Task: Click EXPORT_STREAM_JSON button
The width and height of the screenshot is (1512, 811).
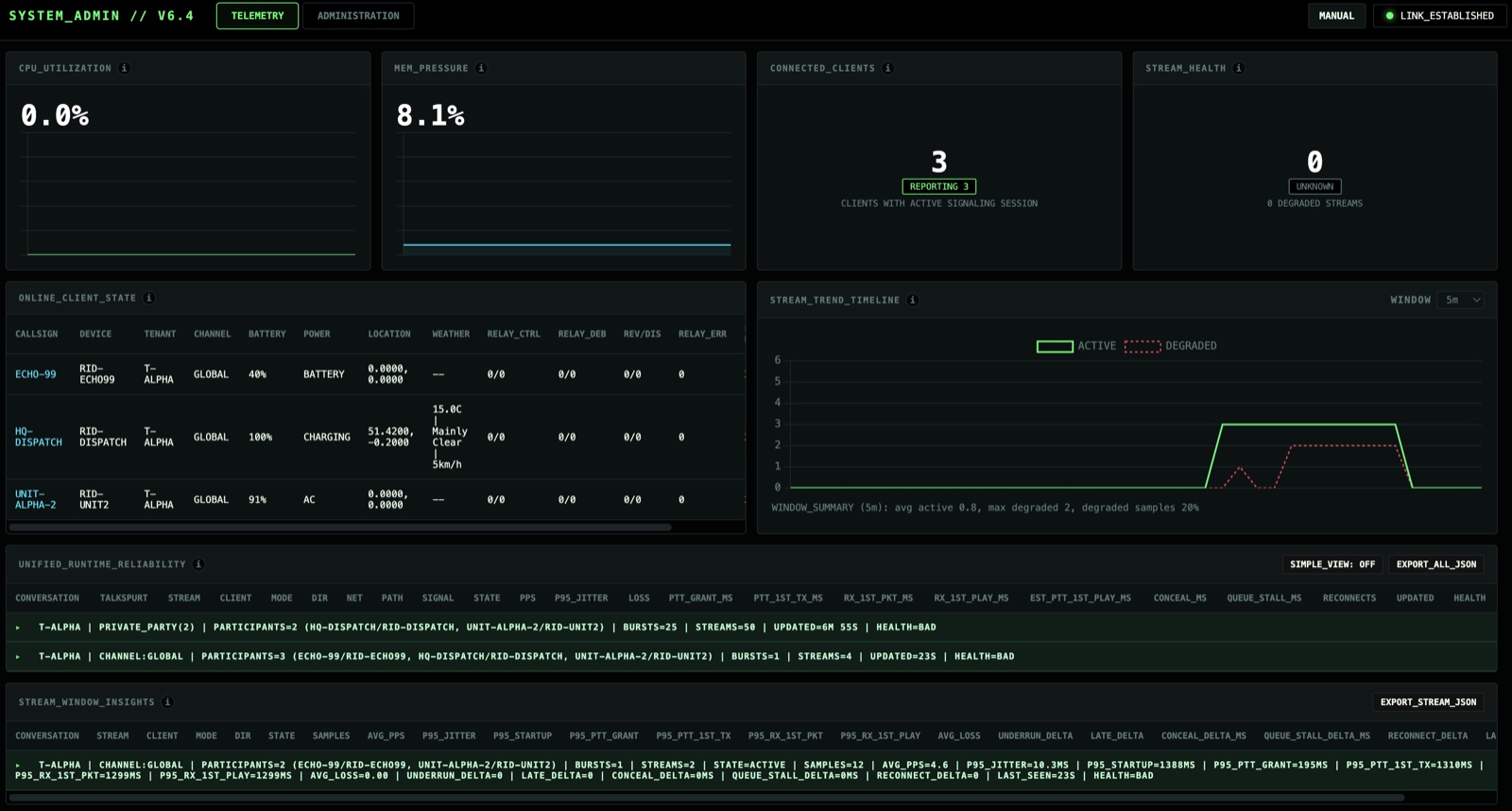Action: (x=1428, y=702)
